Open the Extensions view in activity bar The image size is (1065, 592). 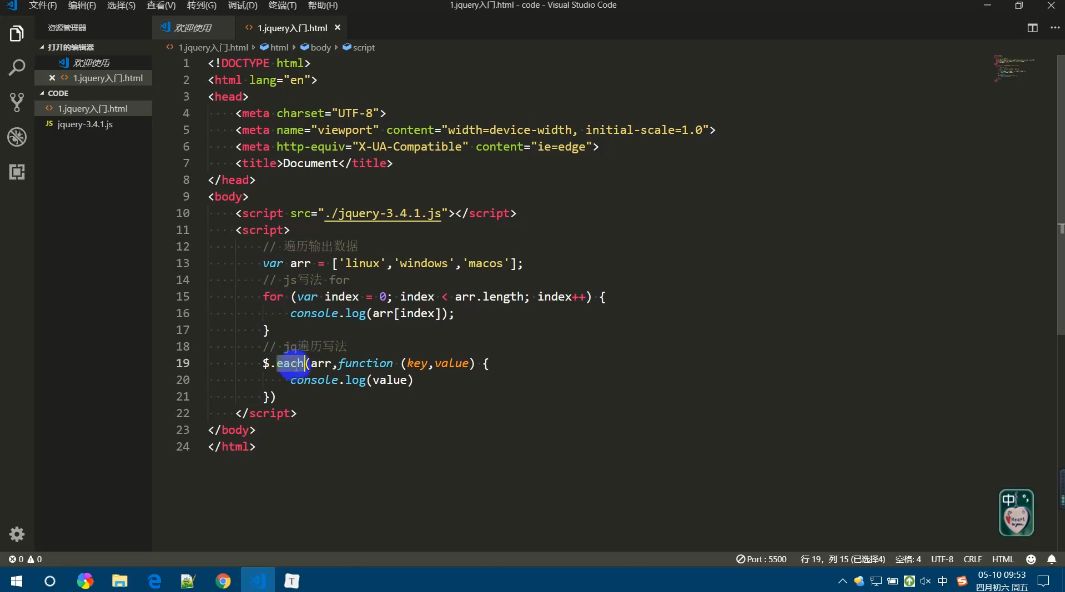pos(16,172)
